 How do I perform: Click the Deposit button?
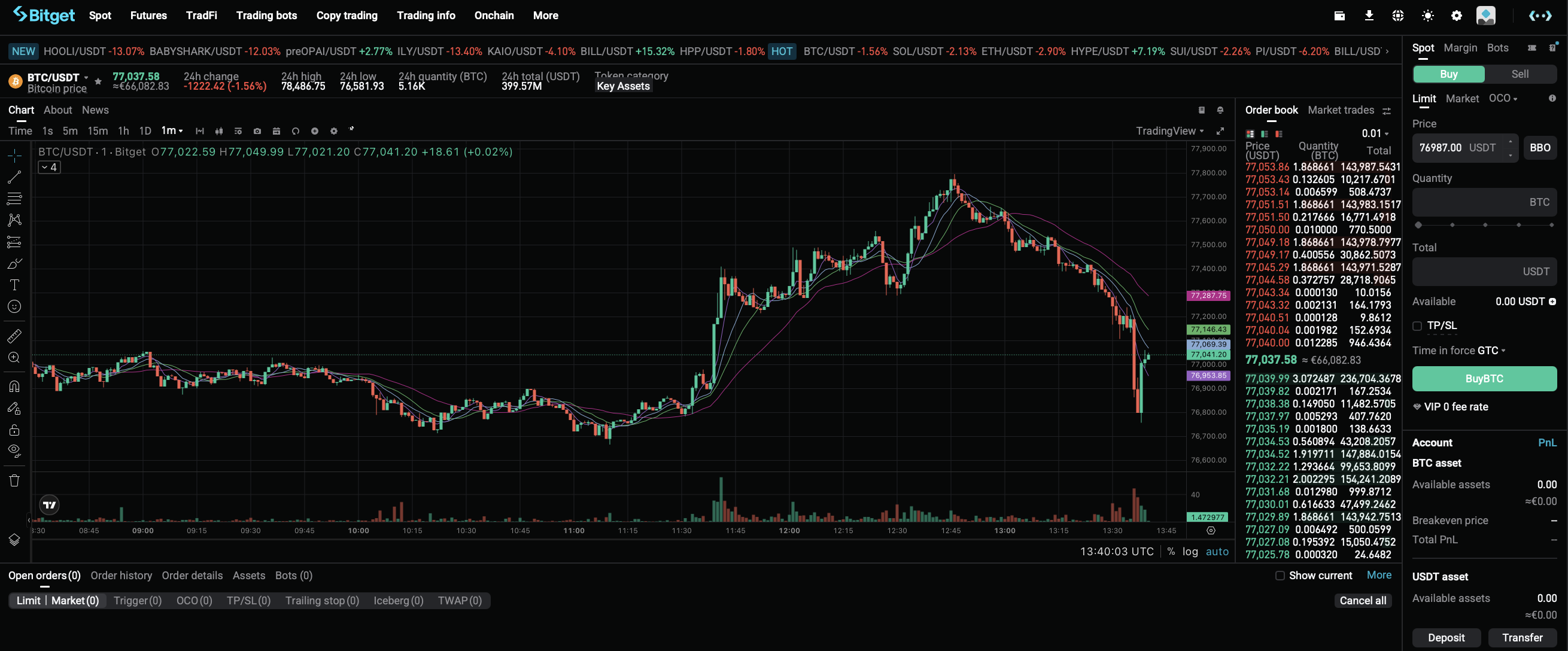coord(1447,638)
